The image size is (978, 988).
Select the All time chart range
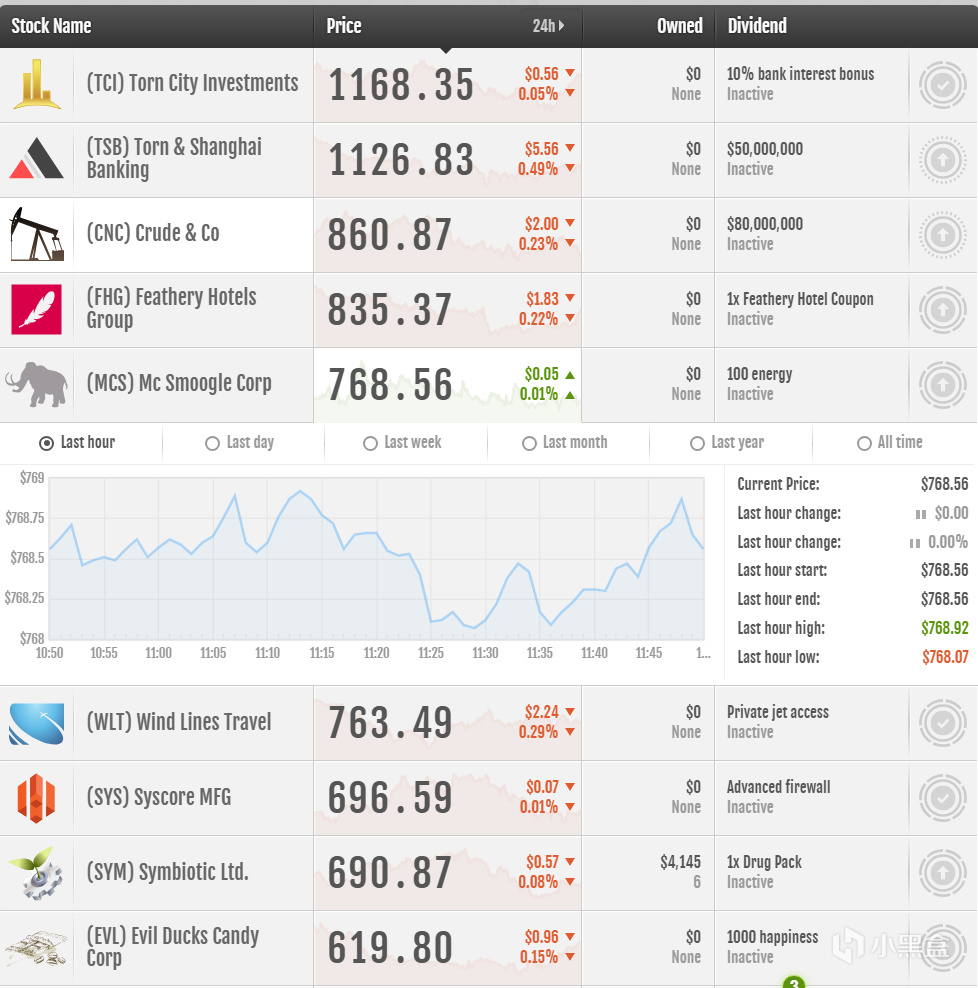click(x=890, y=443)
